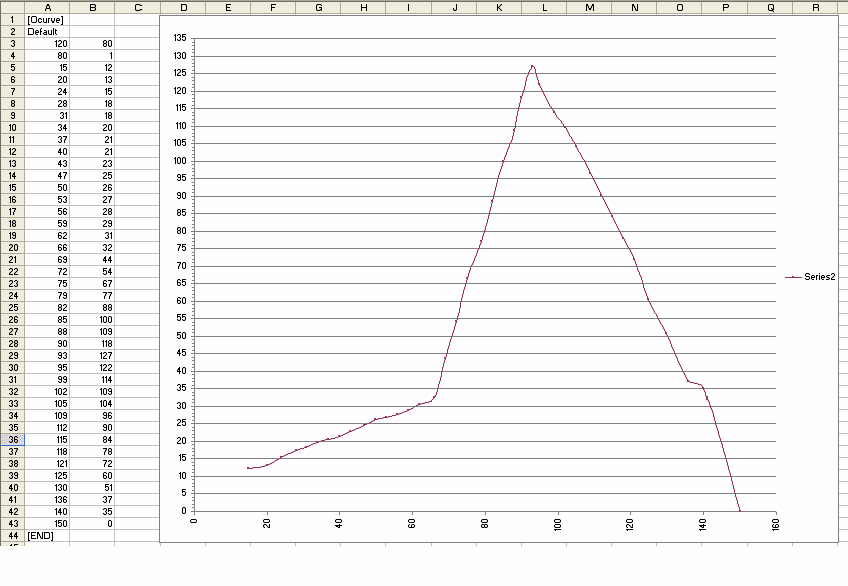Click the Series2 legend line marker
Image resolution: width=848 pixels, height=586 pixels.
794,276
